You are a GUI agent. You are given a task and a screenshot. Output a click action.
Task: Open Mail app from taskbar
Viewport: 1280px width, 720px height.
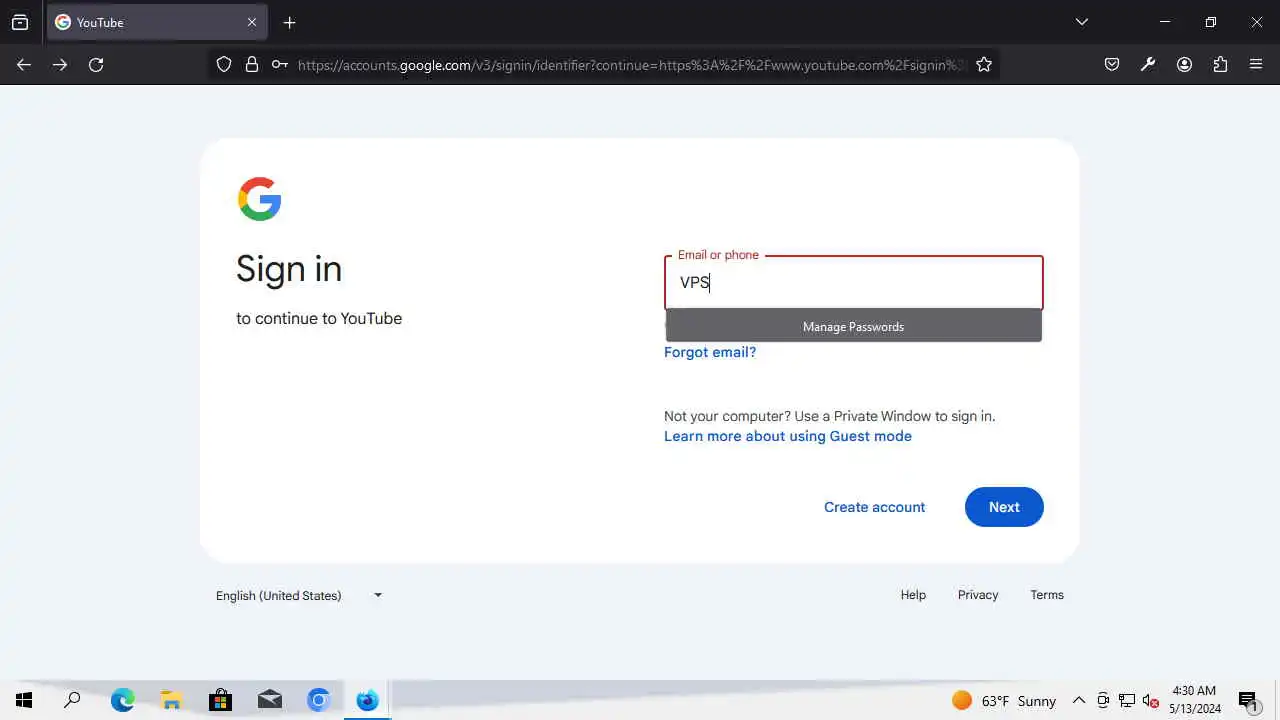tap(270, 700)
